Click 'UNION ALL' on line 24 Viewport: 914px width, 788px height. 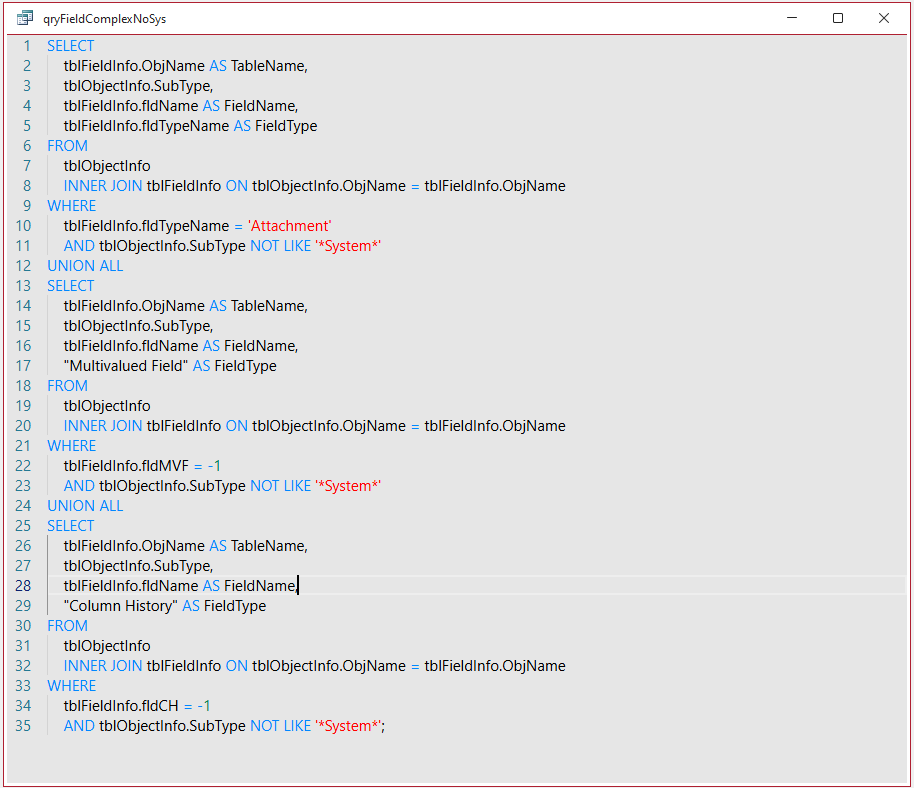[x=85, y=506]
